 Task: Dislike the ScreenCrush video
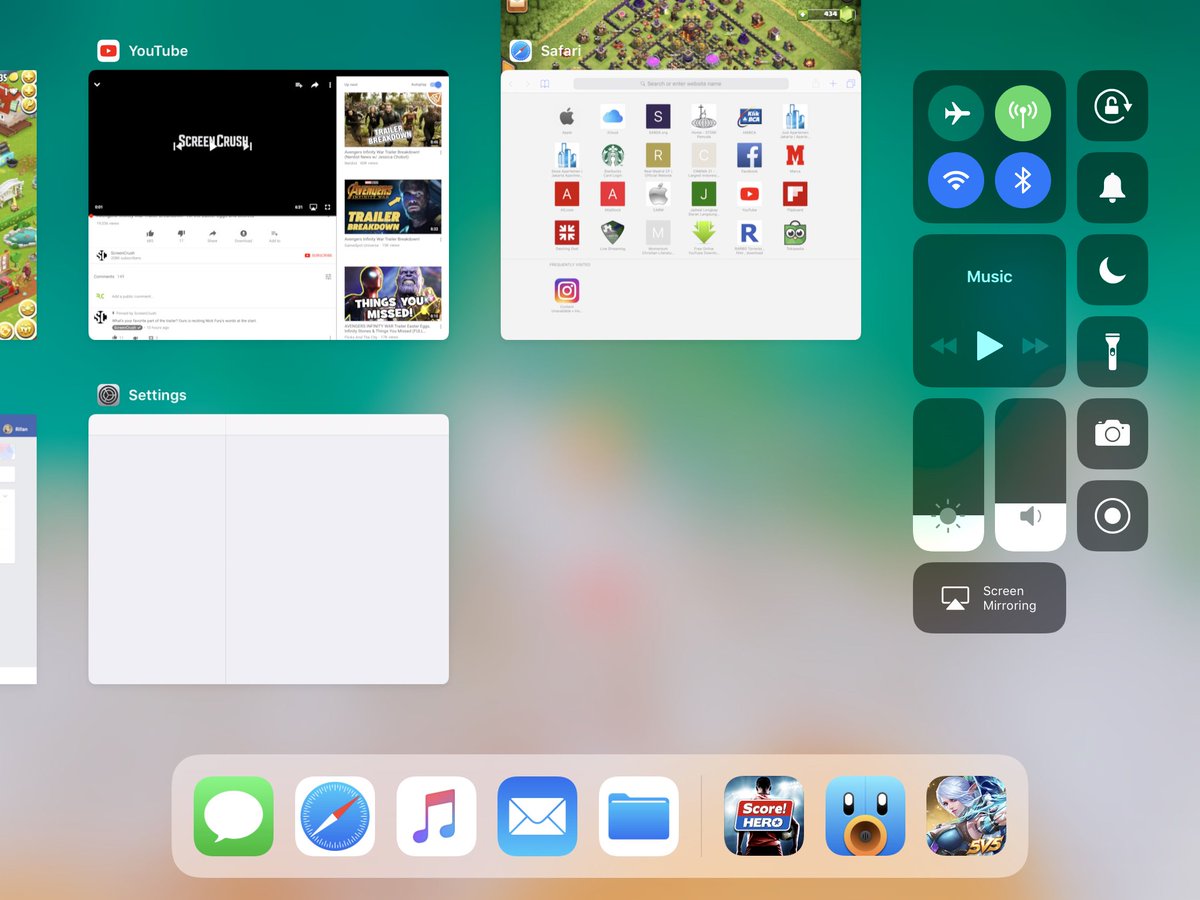coord(181,235)
